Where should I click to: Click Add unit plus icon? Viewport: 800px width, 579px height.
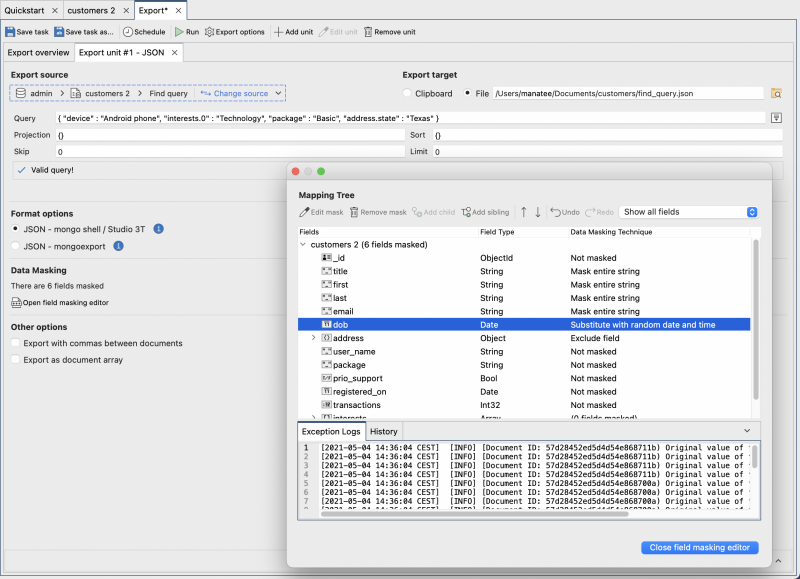click(x=278, y=32)
